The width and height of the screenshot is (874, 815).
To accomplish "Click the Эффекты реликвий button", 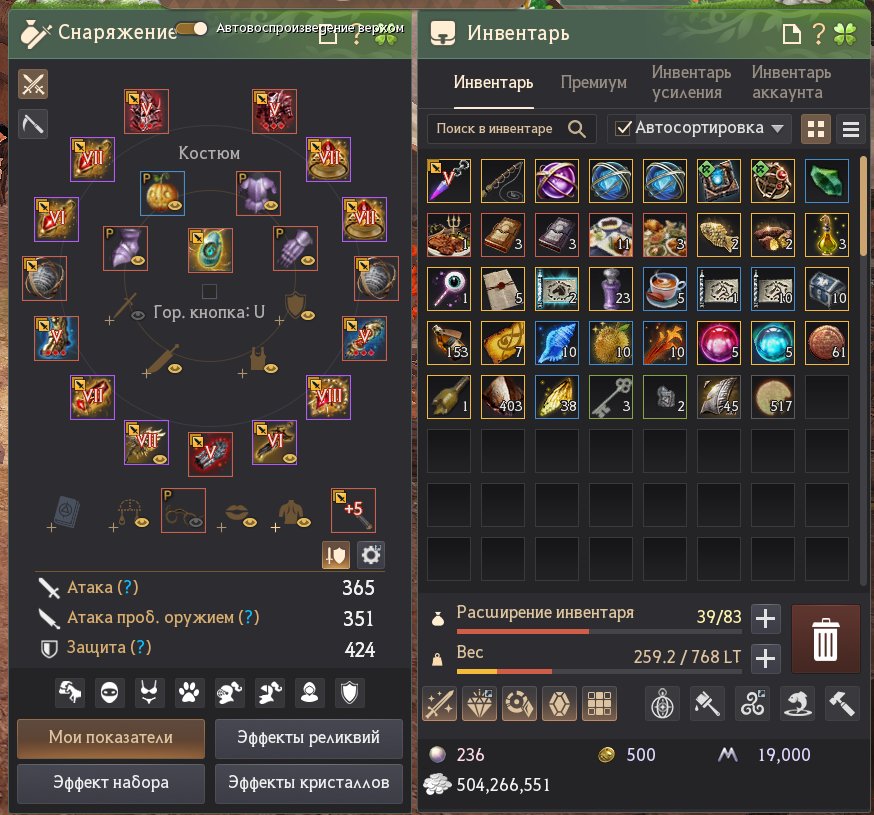I will coord(309,738).
